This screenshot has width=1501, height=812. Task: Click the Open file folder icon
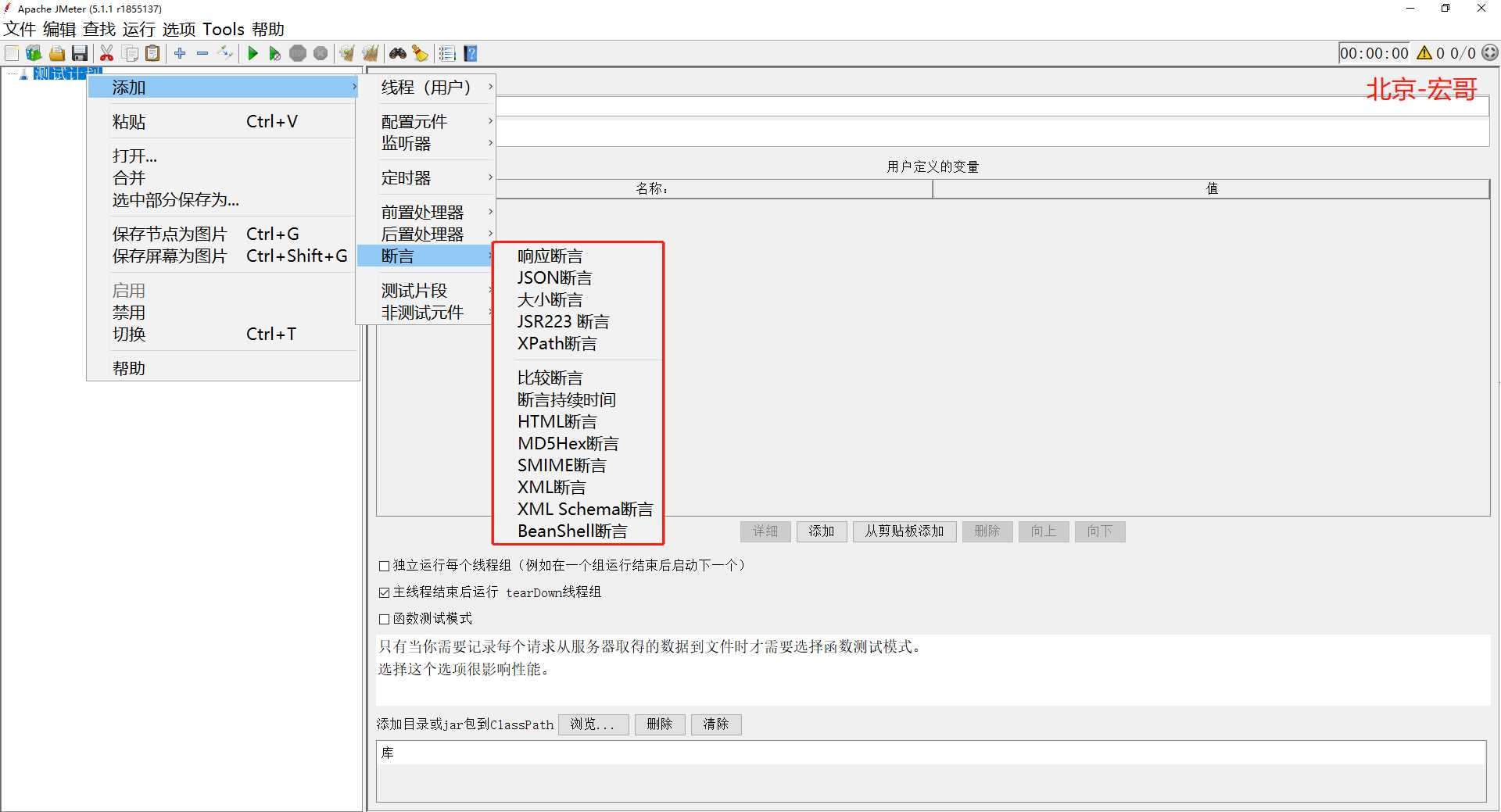pyautogui.click(x=57, y=53)
